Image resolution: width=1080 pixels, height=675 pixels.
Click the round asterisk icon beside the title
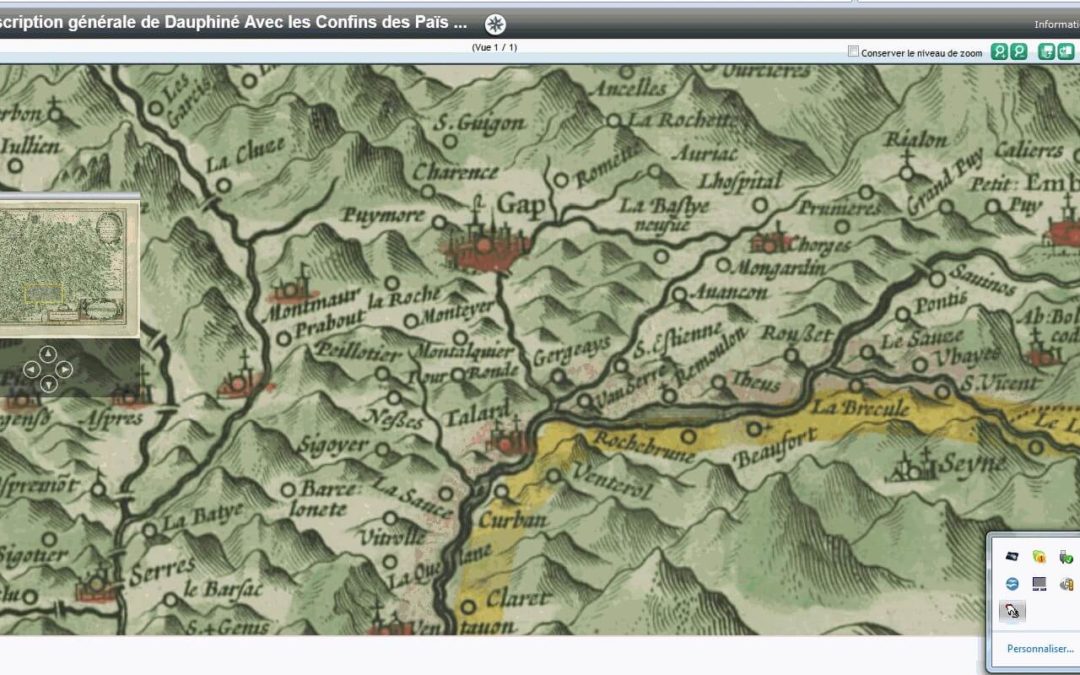click(495, 24)
